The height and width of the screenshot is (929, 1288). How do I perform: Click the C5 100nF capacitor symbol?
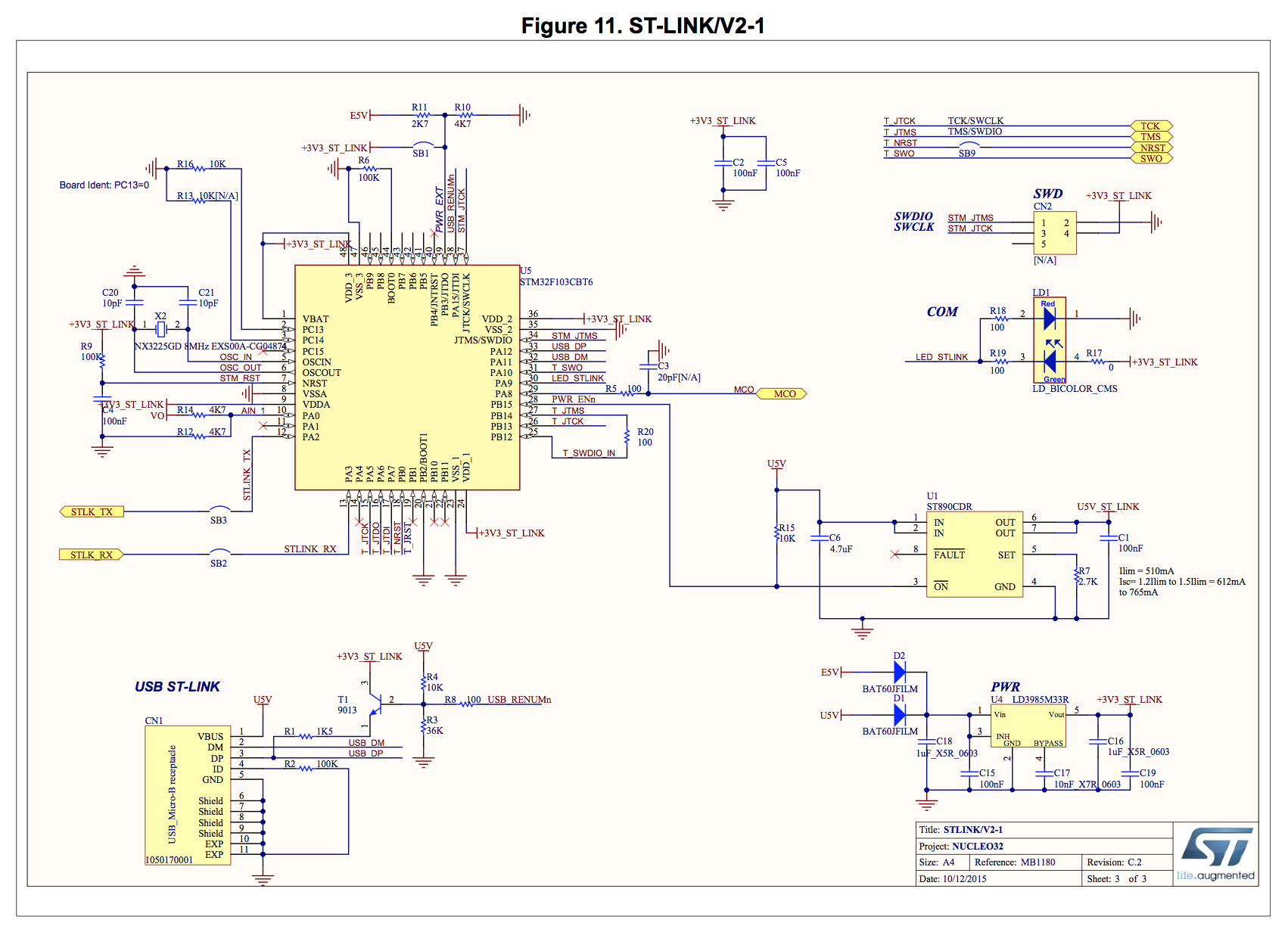coord(766,163)
